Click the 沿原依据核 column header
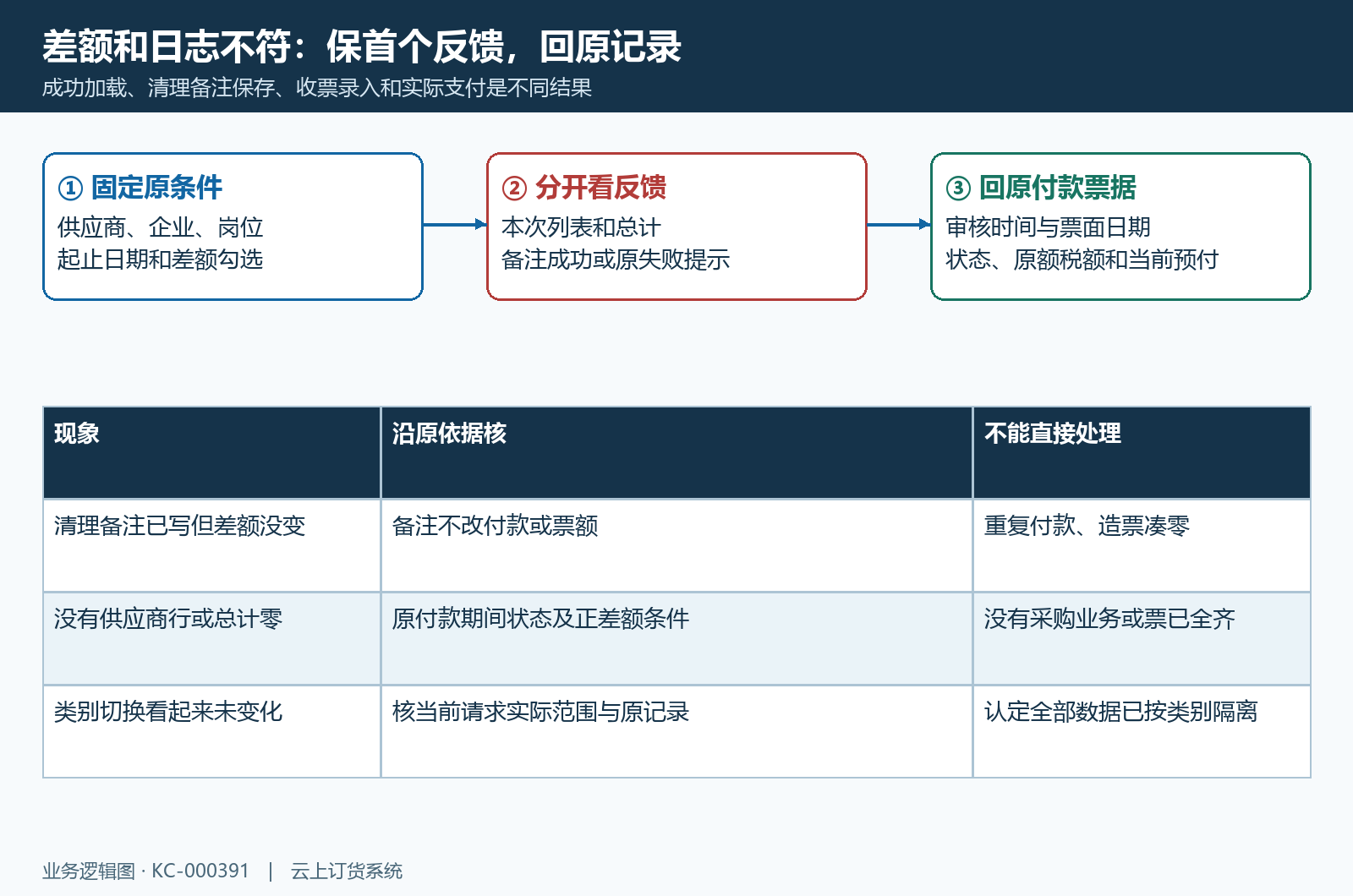This screenshot has width=1353, height=896. (x=676, y=452)
